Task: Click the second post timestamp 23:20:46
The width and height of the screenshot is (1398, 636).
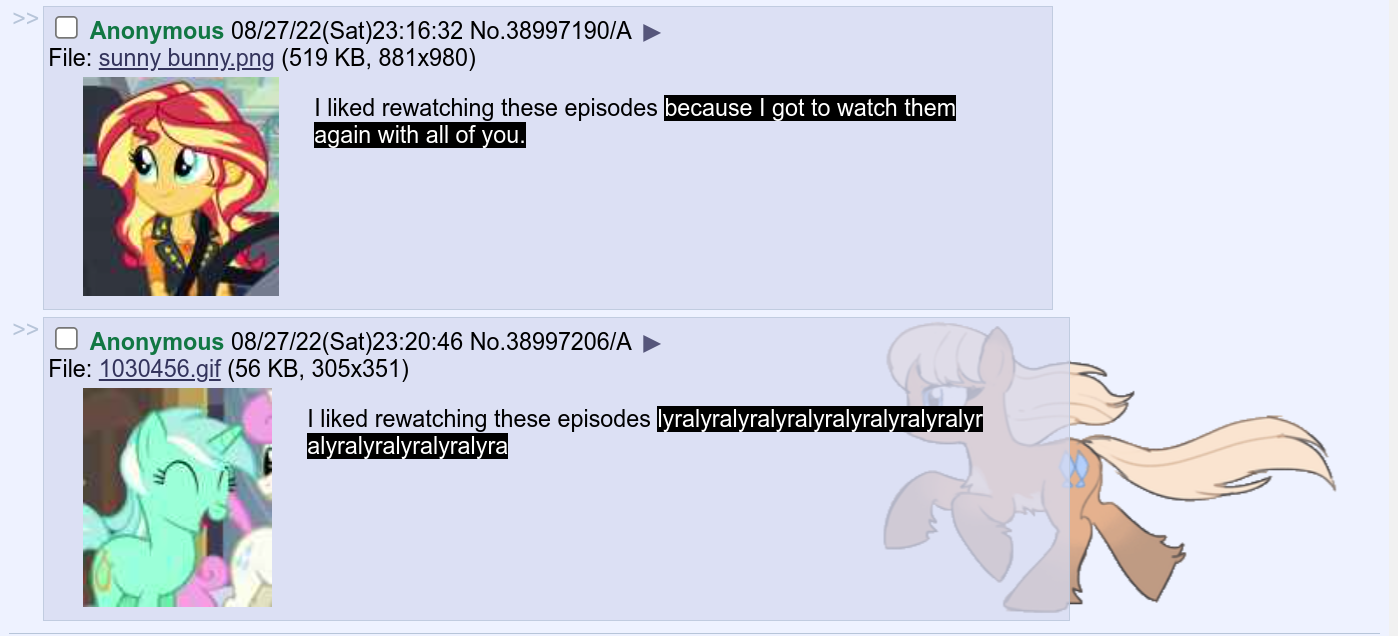Action: [417, 342]
